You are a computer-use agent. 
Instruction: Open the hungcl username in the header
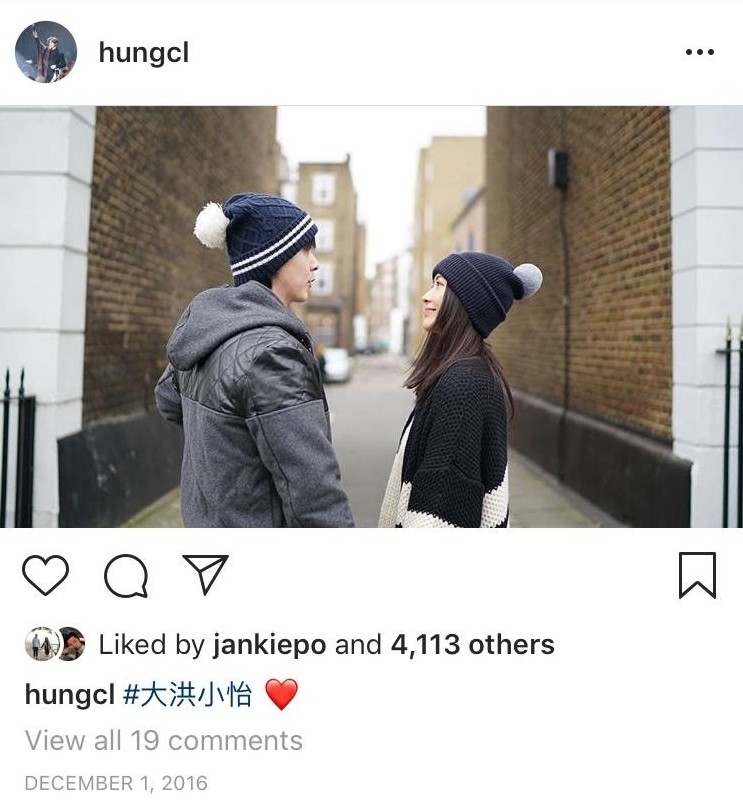144,52
